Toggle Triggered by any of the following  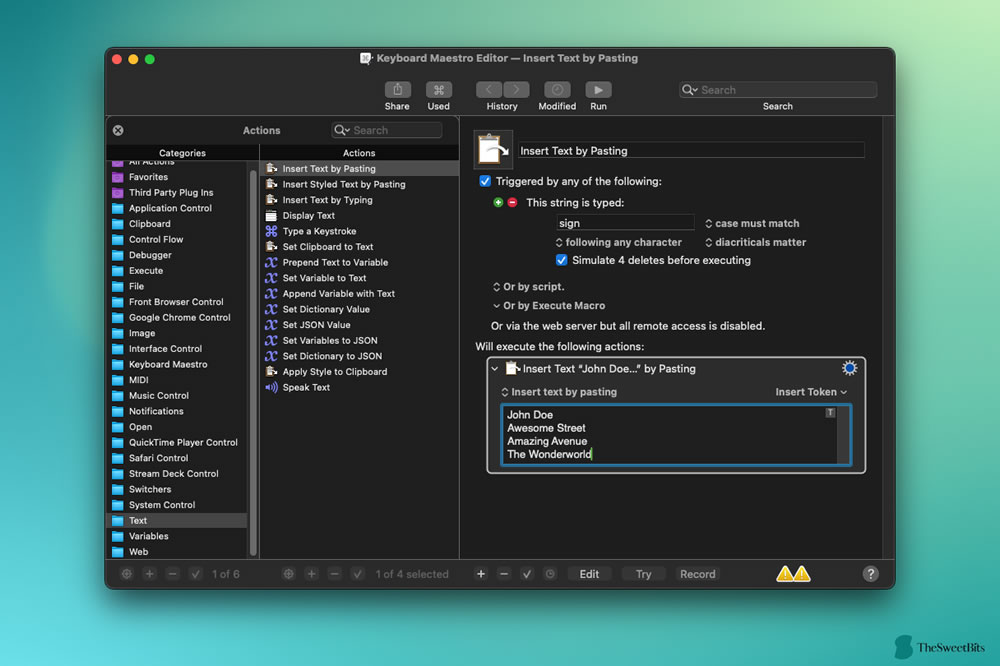point(485,181)
